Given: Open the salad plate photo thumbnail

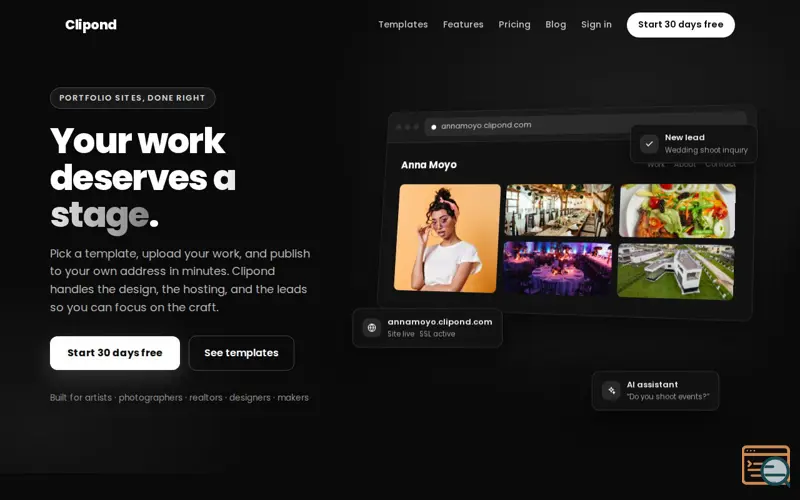Looking at the screenshot, I should pos(677,211).
